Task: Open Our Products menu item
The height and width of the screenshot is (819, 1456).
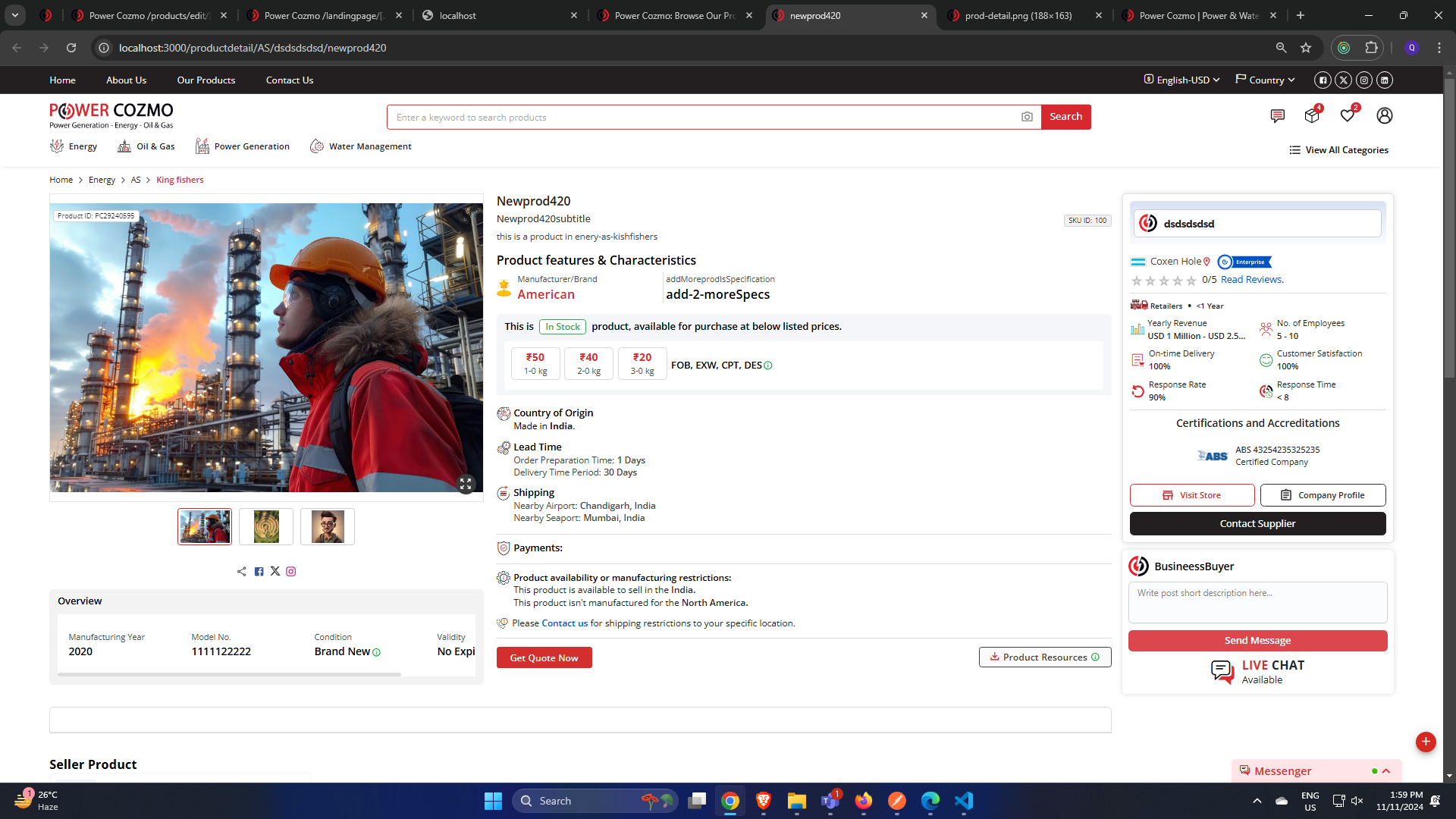Action: click(206, 80)
